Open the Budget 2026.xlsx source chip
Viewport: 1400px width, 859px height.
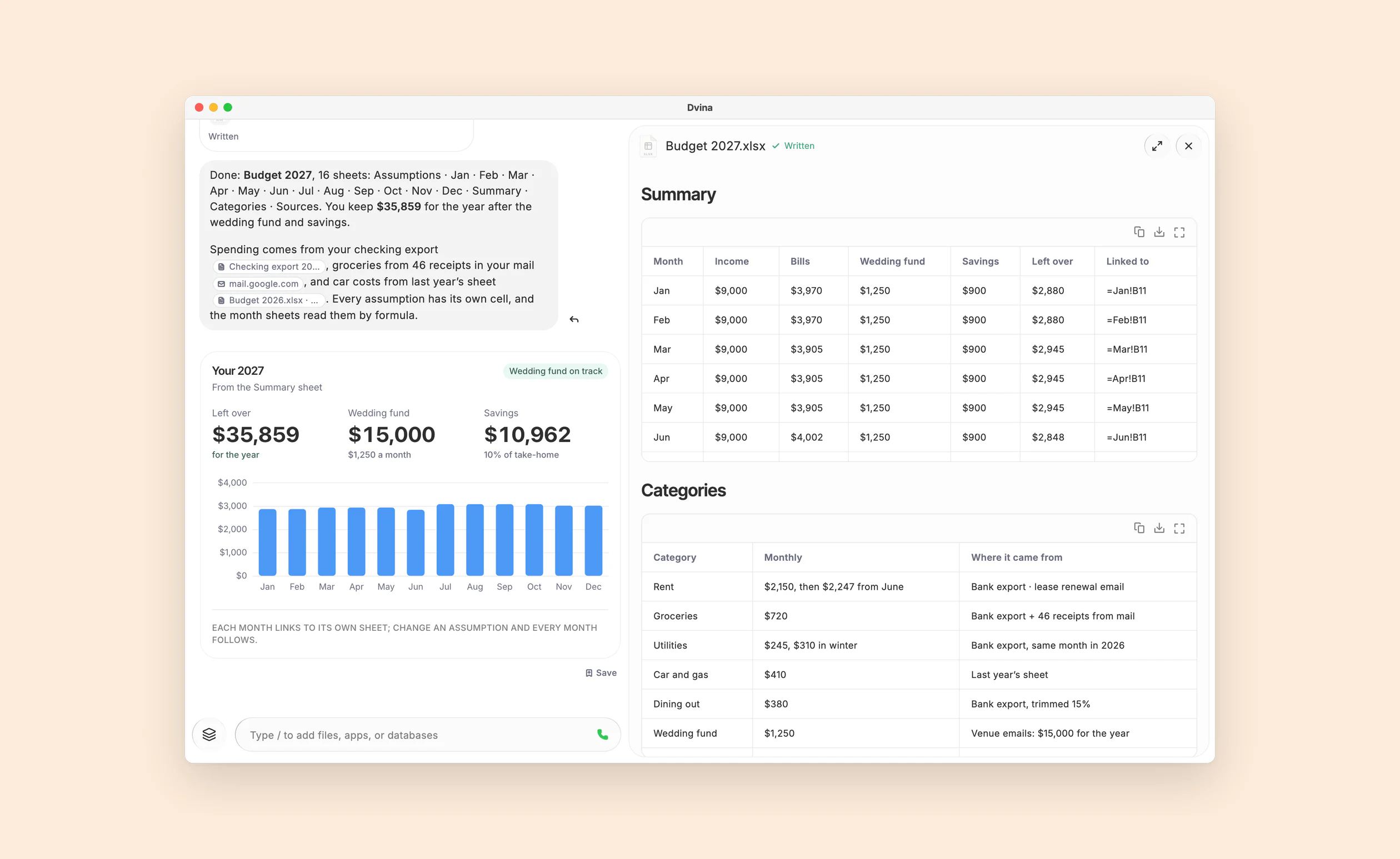pyautogui.click(x=269, y=300)
